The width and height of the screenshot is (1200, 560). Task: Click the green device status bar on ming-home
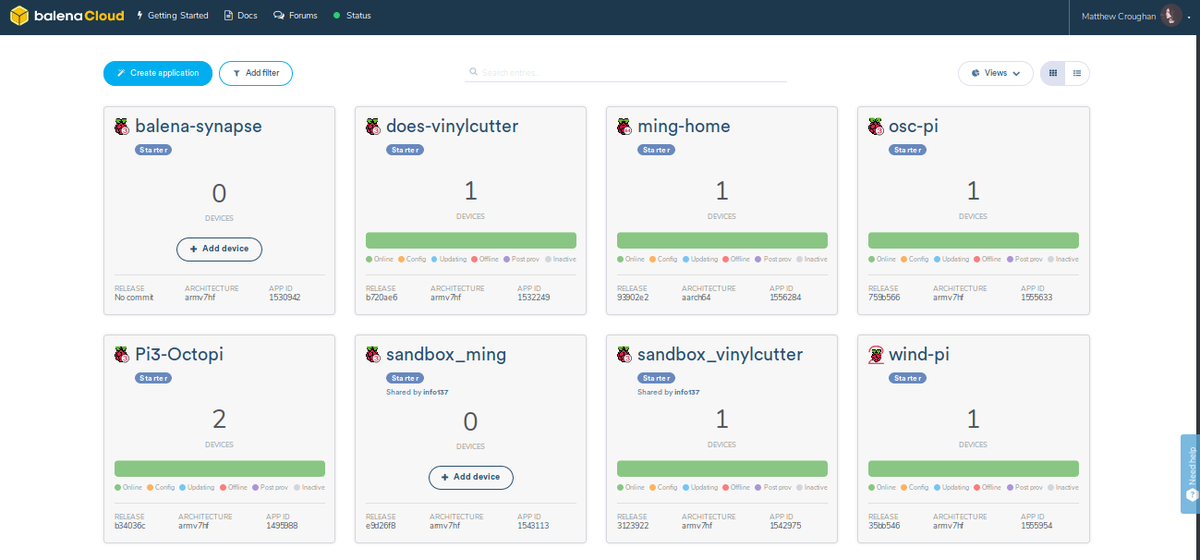(722, 240)
